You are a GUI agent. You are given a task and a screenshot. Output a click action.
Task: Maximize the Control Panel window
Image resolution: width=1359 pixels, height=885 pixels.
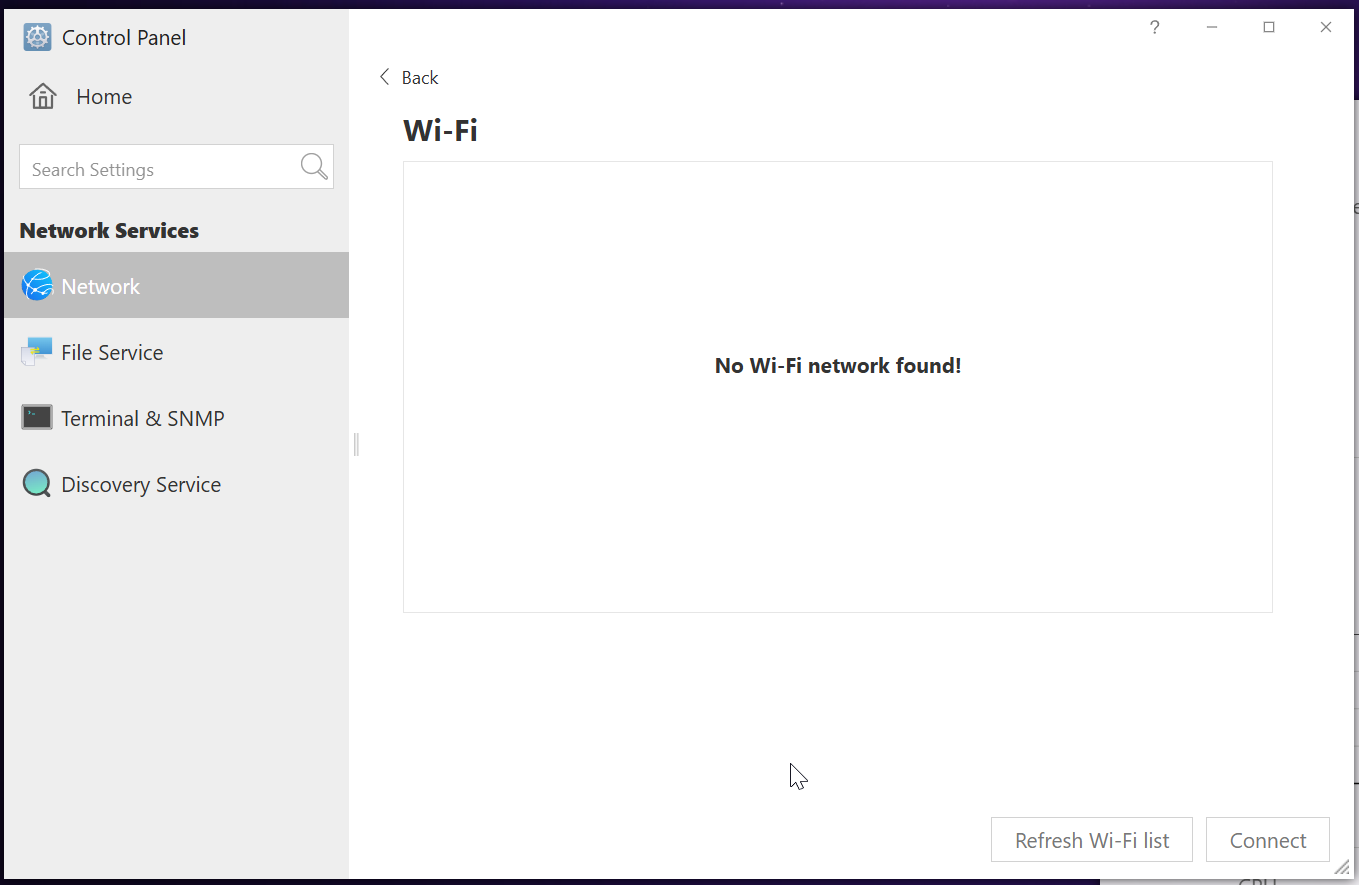1269,28
